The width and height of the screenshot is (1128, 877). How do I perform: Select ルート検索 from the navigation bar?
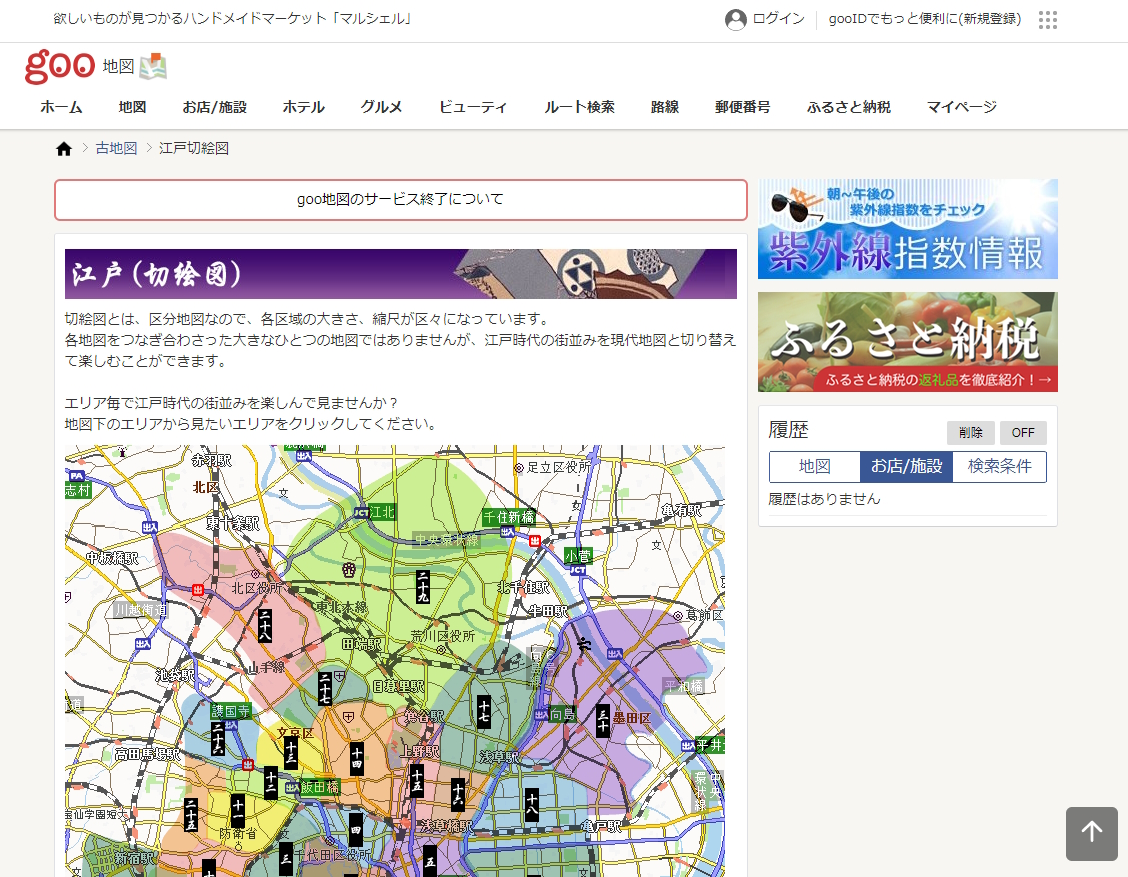(x=579, y=107)
